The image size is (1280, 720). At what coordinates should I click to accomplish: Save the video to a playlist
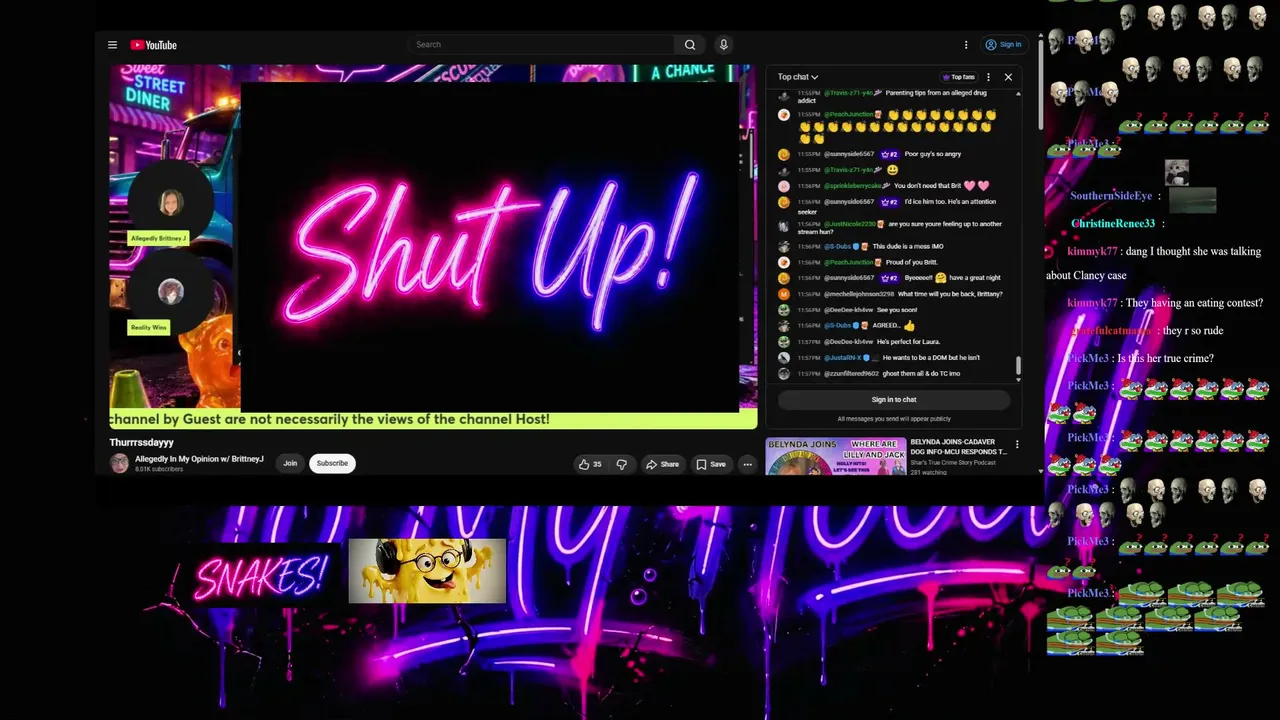[711, 464]
